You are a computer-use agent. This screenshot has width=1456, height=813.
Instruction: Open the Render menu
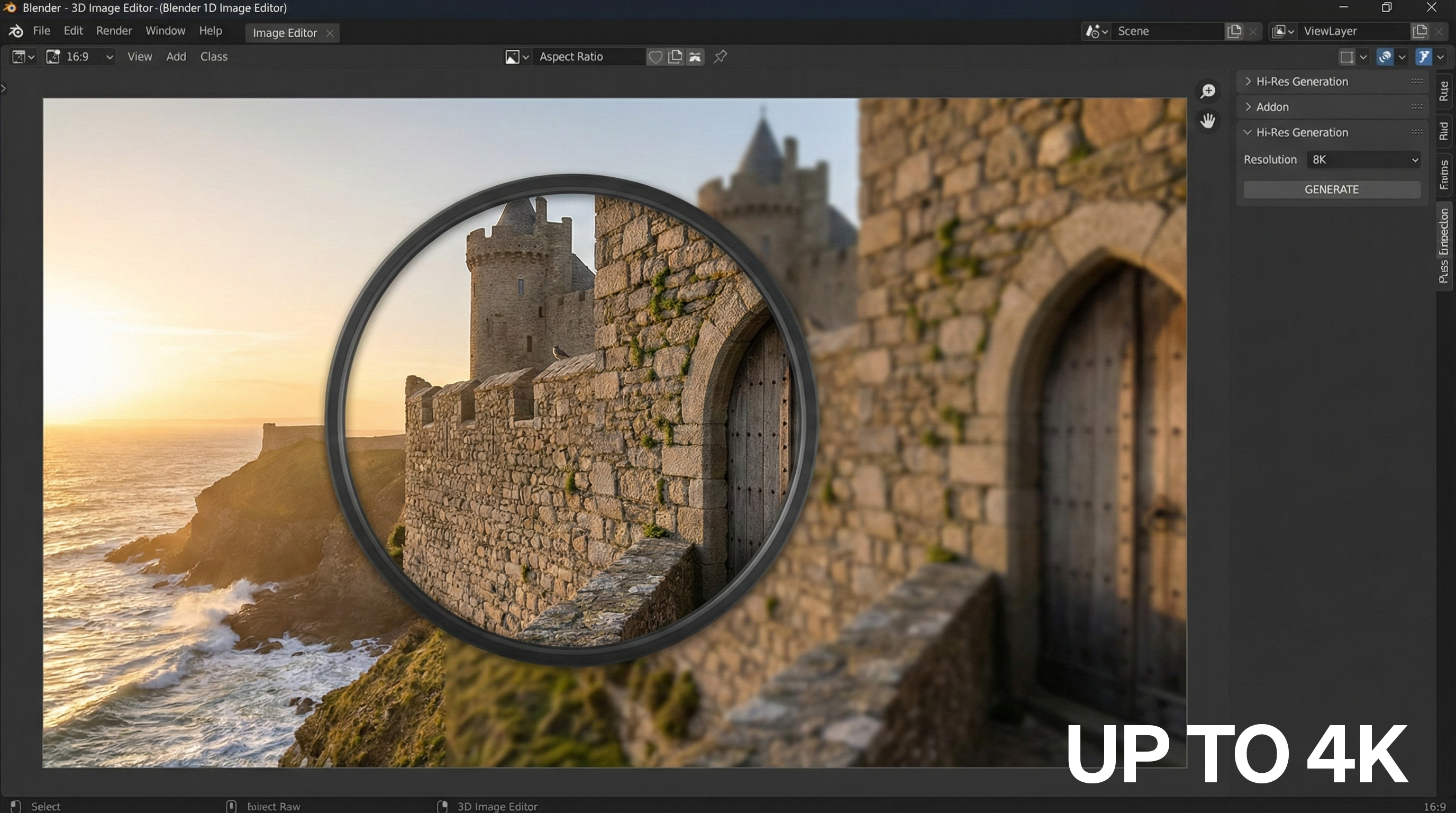[x=114, y=31]
